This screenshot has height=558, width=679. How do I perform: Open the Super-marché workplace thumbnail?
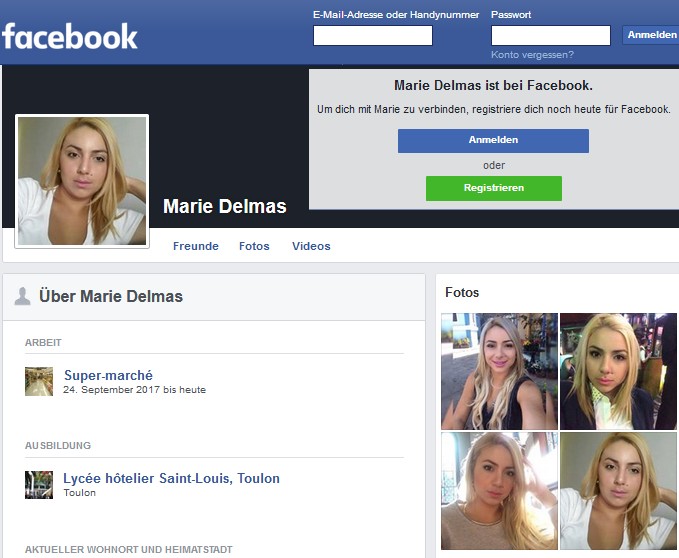coord(39,381)
